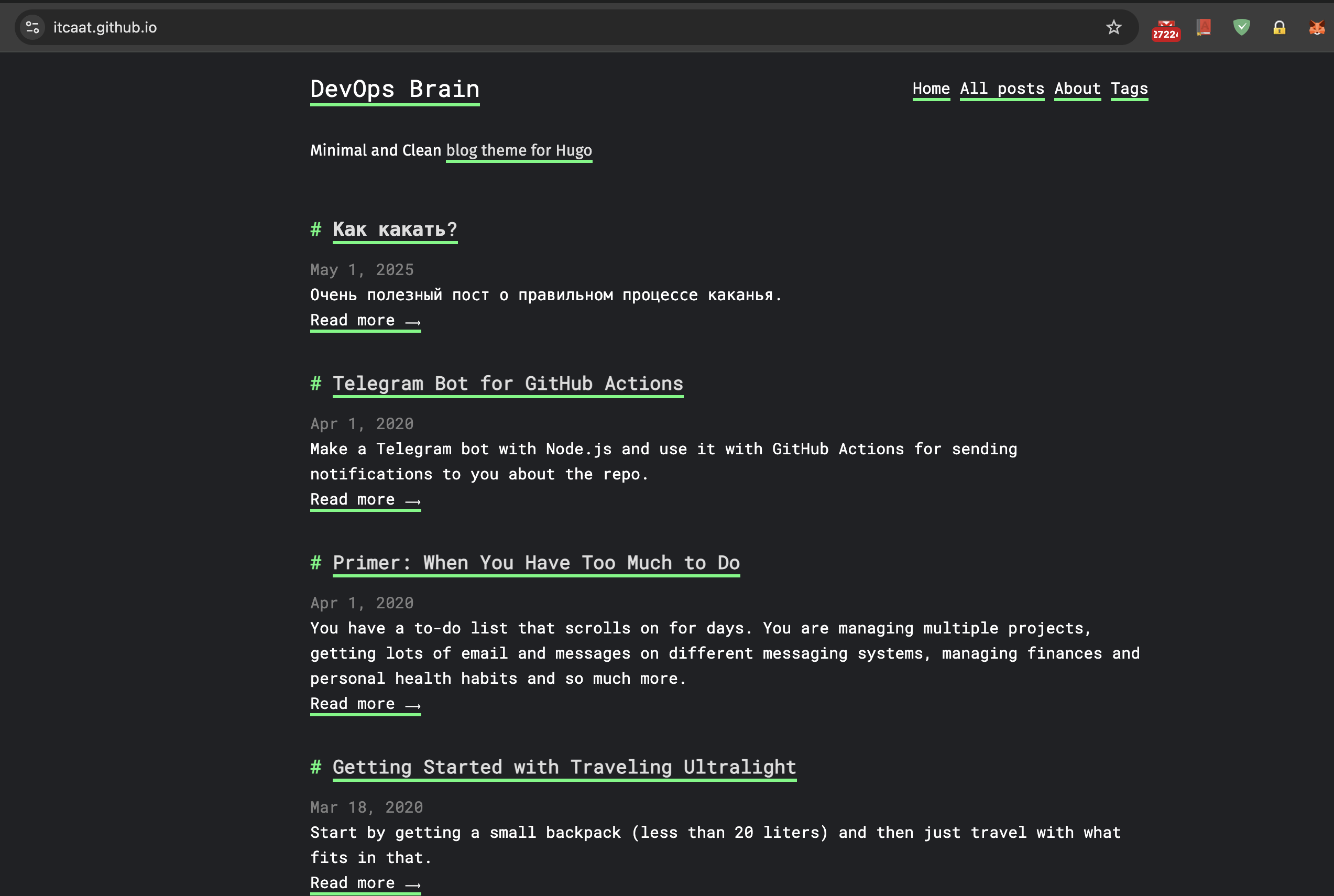1334x896 pixels.
Task: Open the Tags page
Action: [1129, 89]
